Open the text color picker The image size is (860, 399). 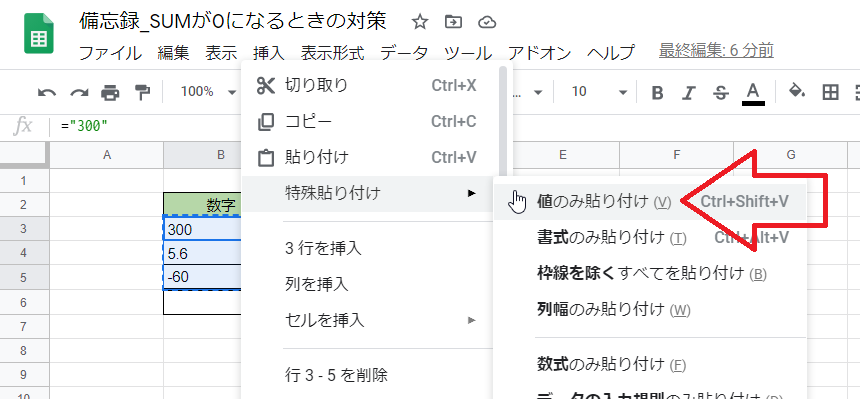(x=754, y=93)
